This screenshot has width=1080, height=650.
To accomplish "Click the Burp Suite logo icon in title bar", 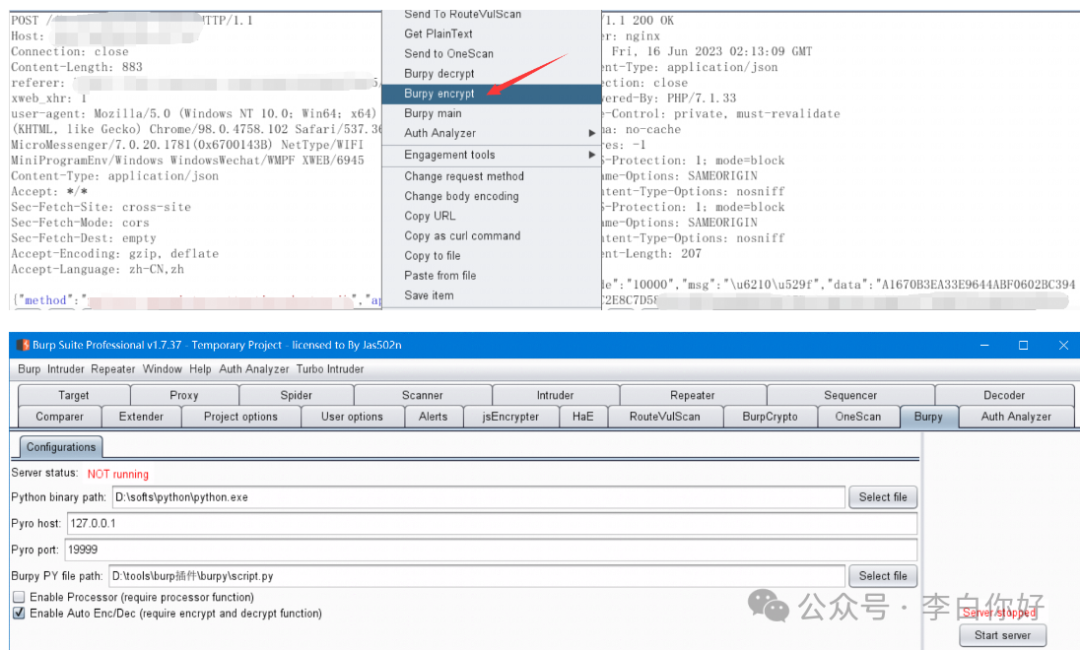I will coord(23,345).
